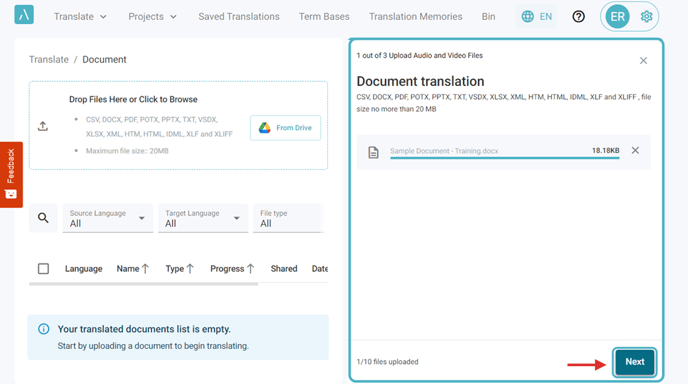This screenshot has width=688, height=384.
Task: Click the upload progress bar under the file name
Action: point(505,158)
